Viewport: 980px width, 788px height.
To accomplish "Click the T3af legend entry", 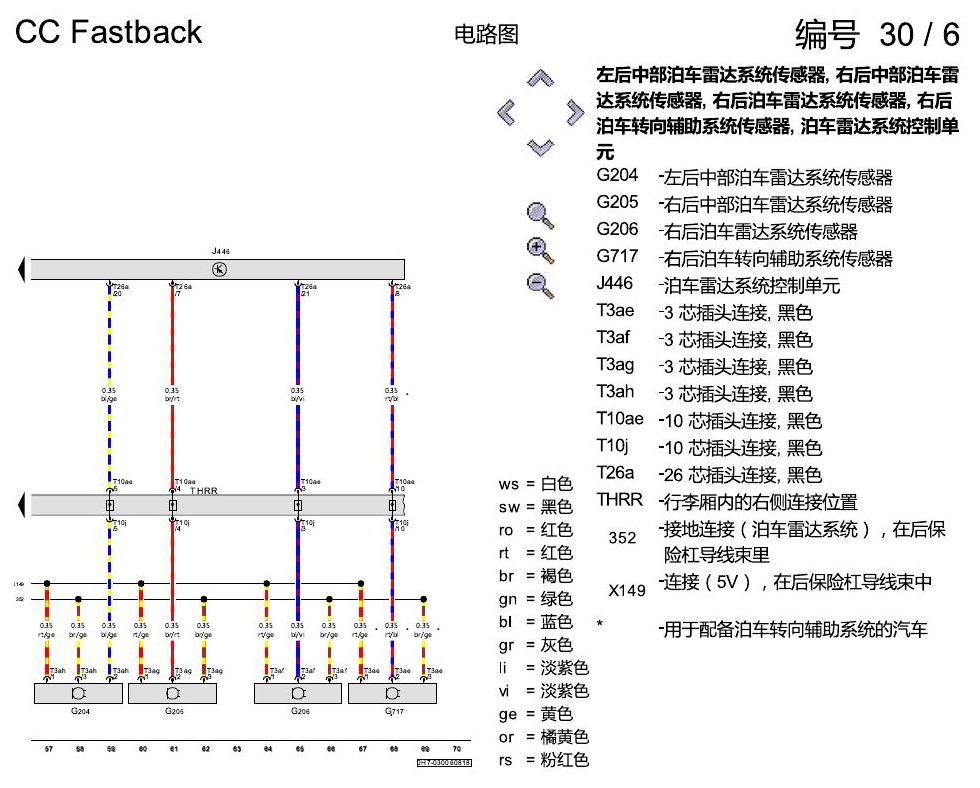I will click(704, 339).
